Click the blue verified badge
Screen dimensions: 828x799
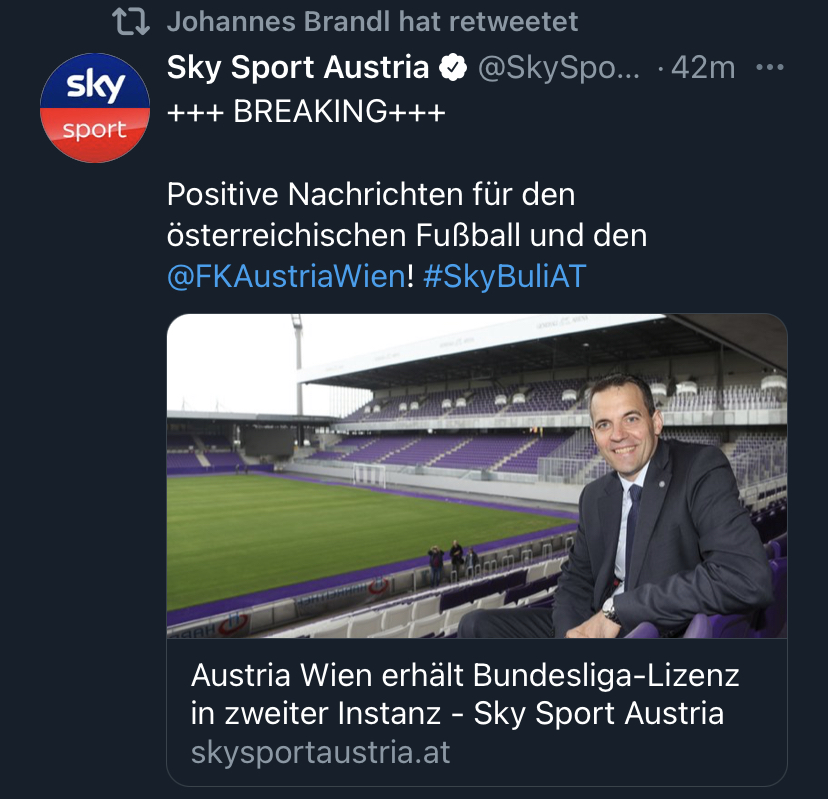point(453,68)
